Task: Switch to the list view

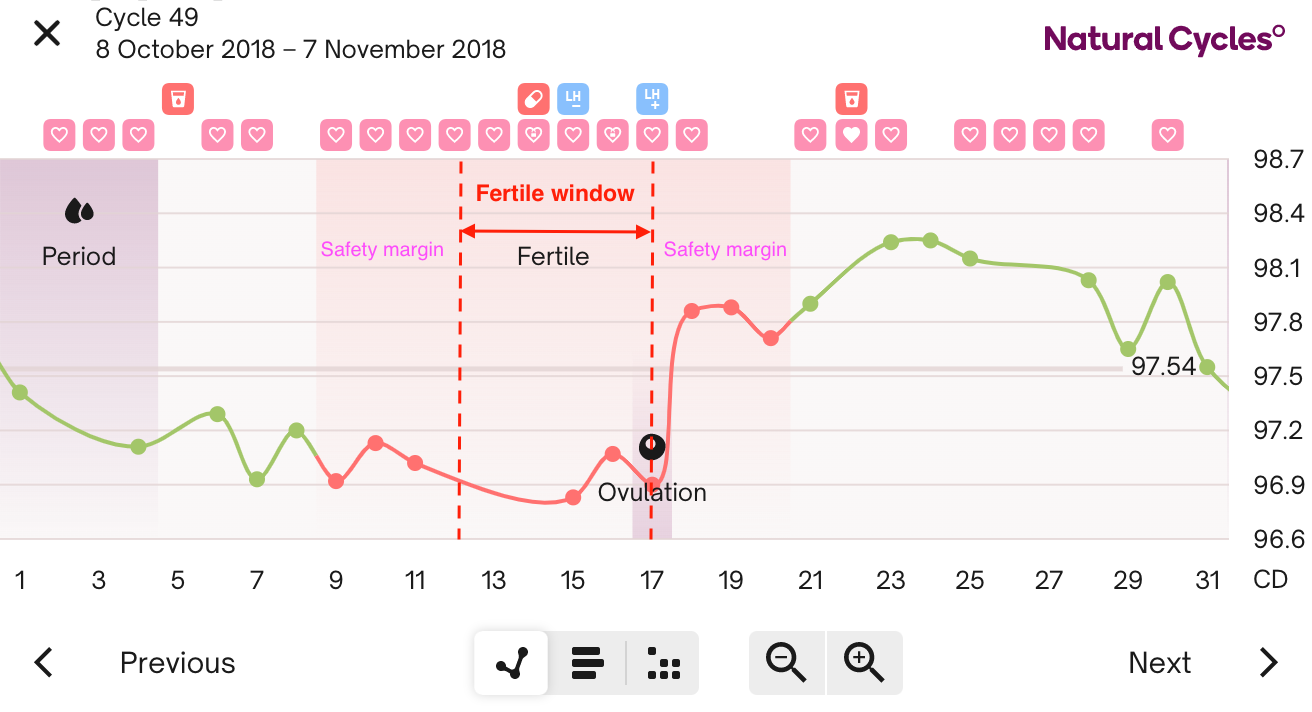Action: (586, 662)
